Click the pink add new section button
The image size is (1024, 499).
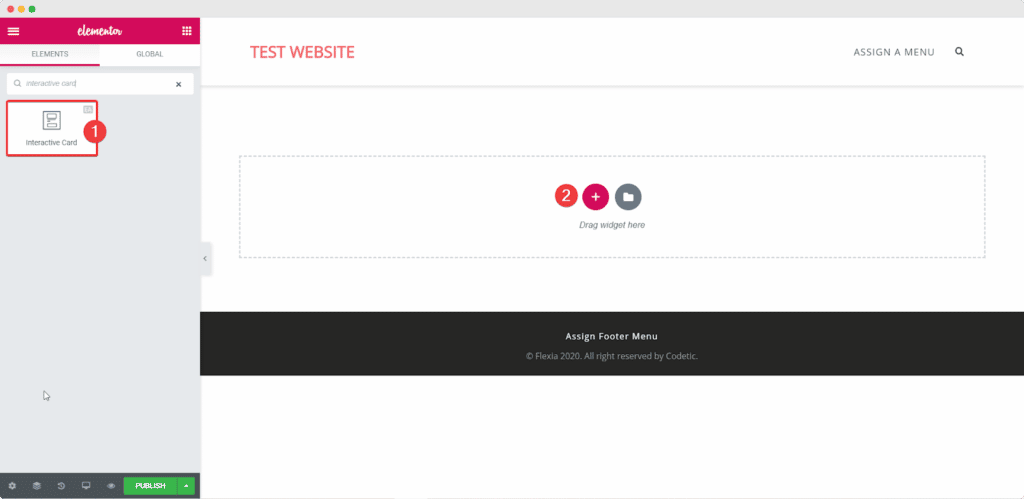tap(595, 197)
